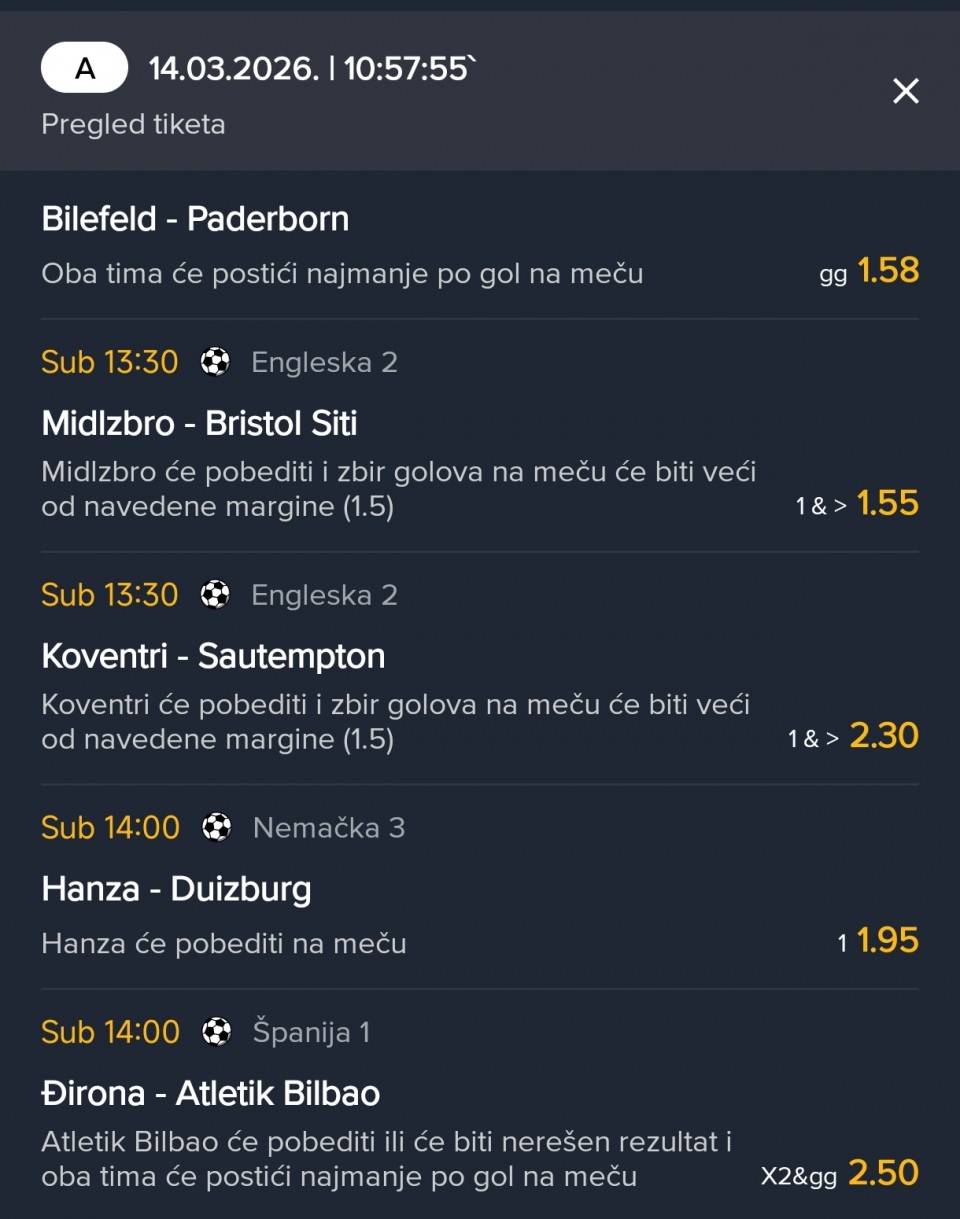Tap the gg 1.58 odds
960x1219 pixels.
click(887, 271)
